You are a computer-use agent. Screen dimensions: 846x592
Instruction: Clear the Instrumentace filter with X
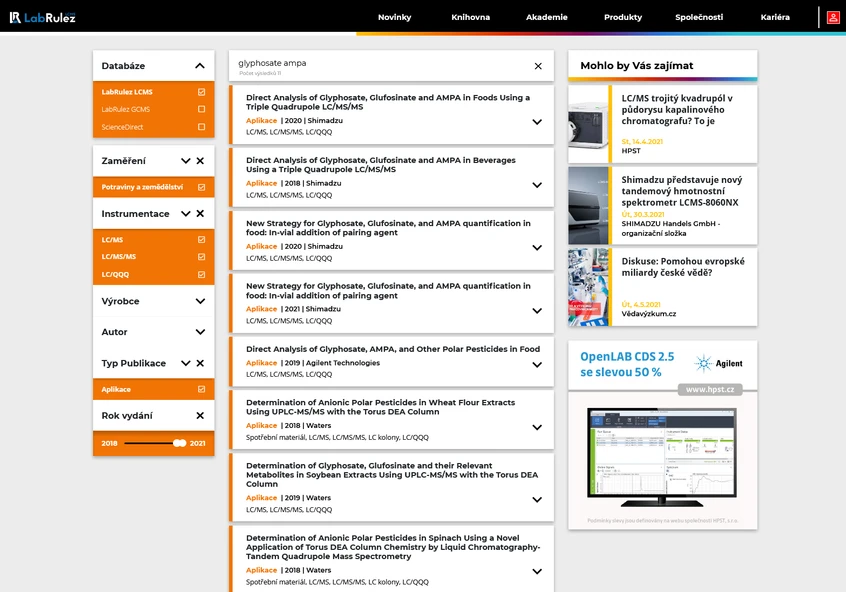pos(200,214)
